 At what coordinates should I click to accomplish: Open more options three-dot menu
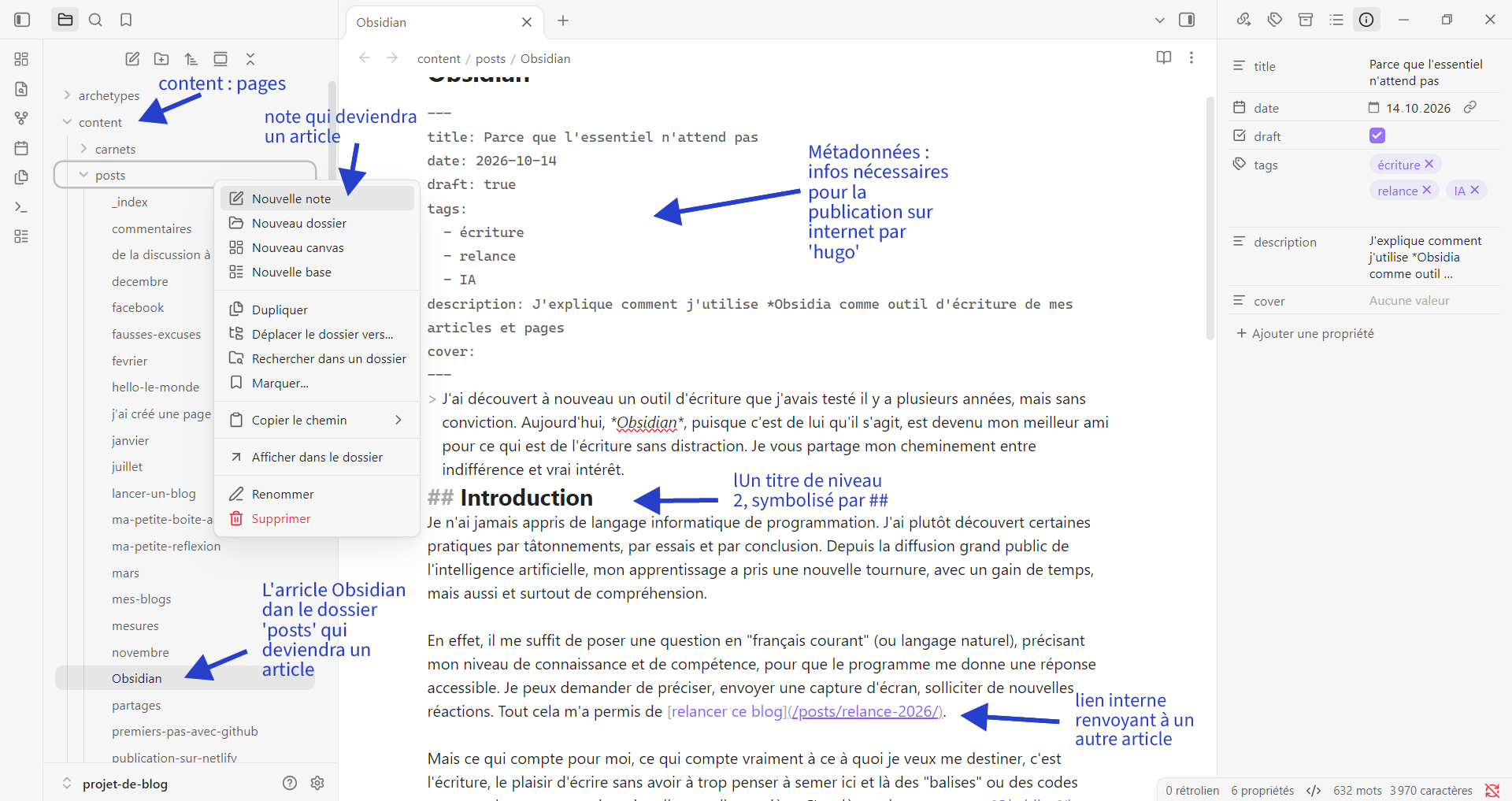(x=1191, y=57)
